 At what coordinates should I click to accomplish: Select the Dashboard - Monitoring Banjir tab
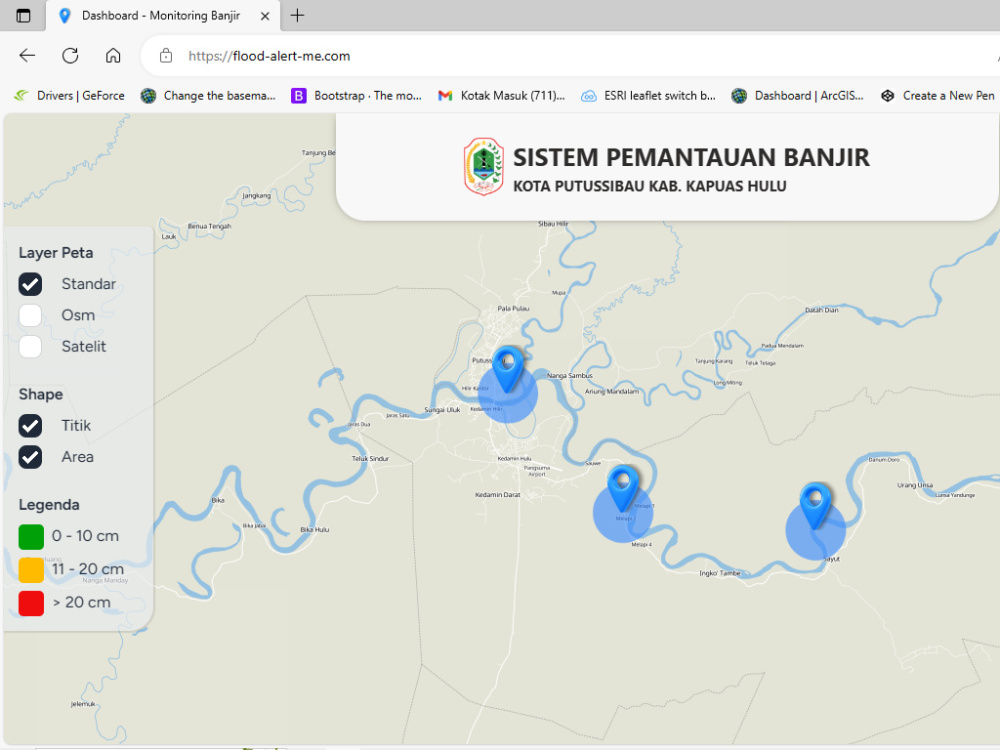pos(162,15)
